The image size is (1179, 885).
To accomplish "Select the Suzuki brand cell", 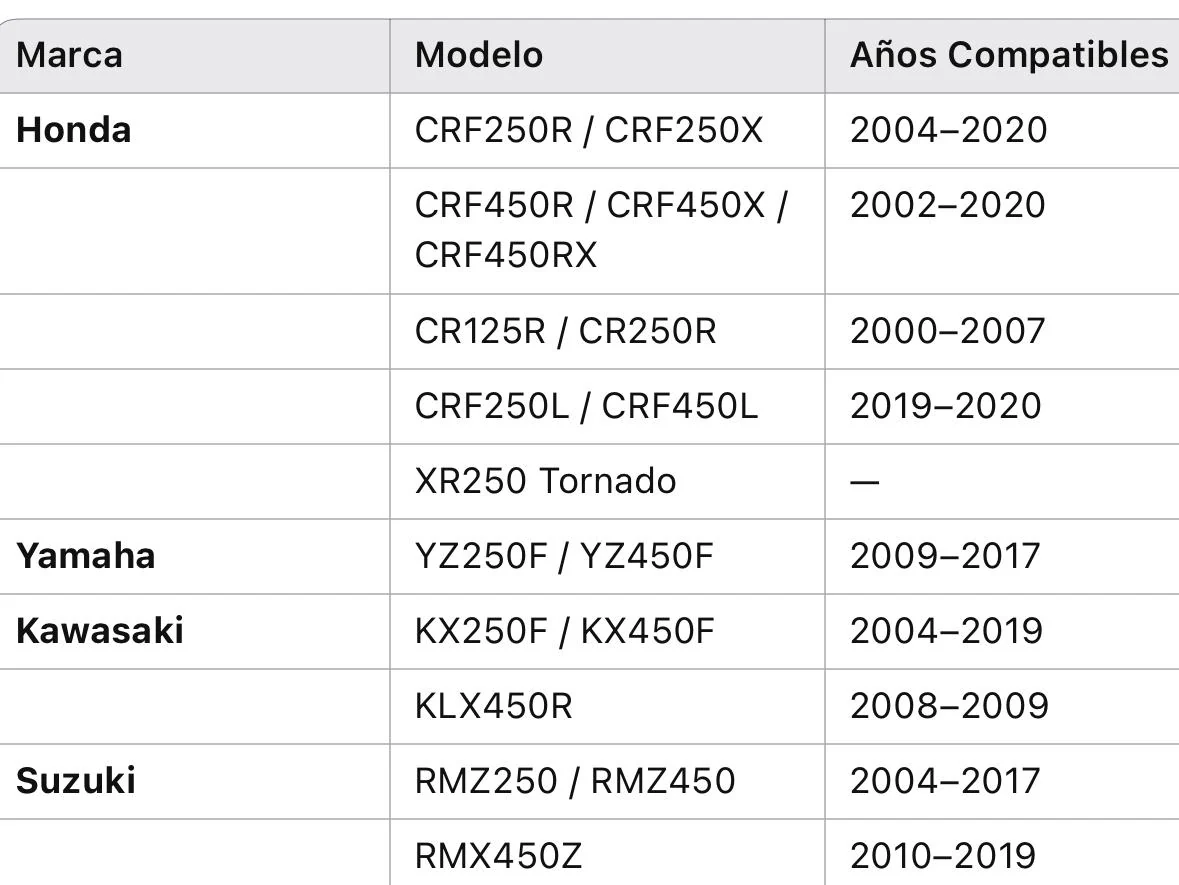I will coord(194,781).
